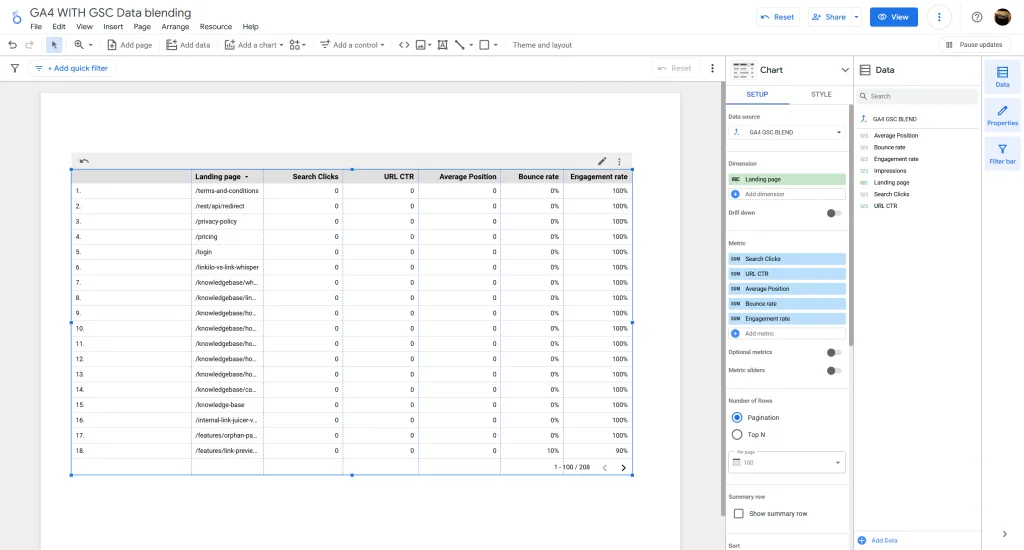Open the Add a control dropdown
Screen dimensions: 1024x550
coord(352,45)
